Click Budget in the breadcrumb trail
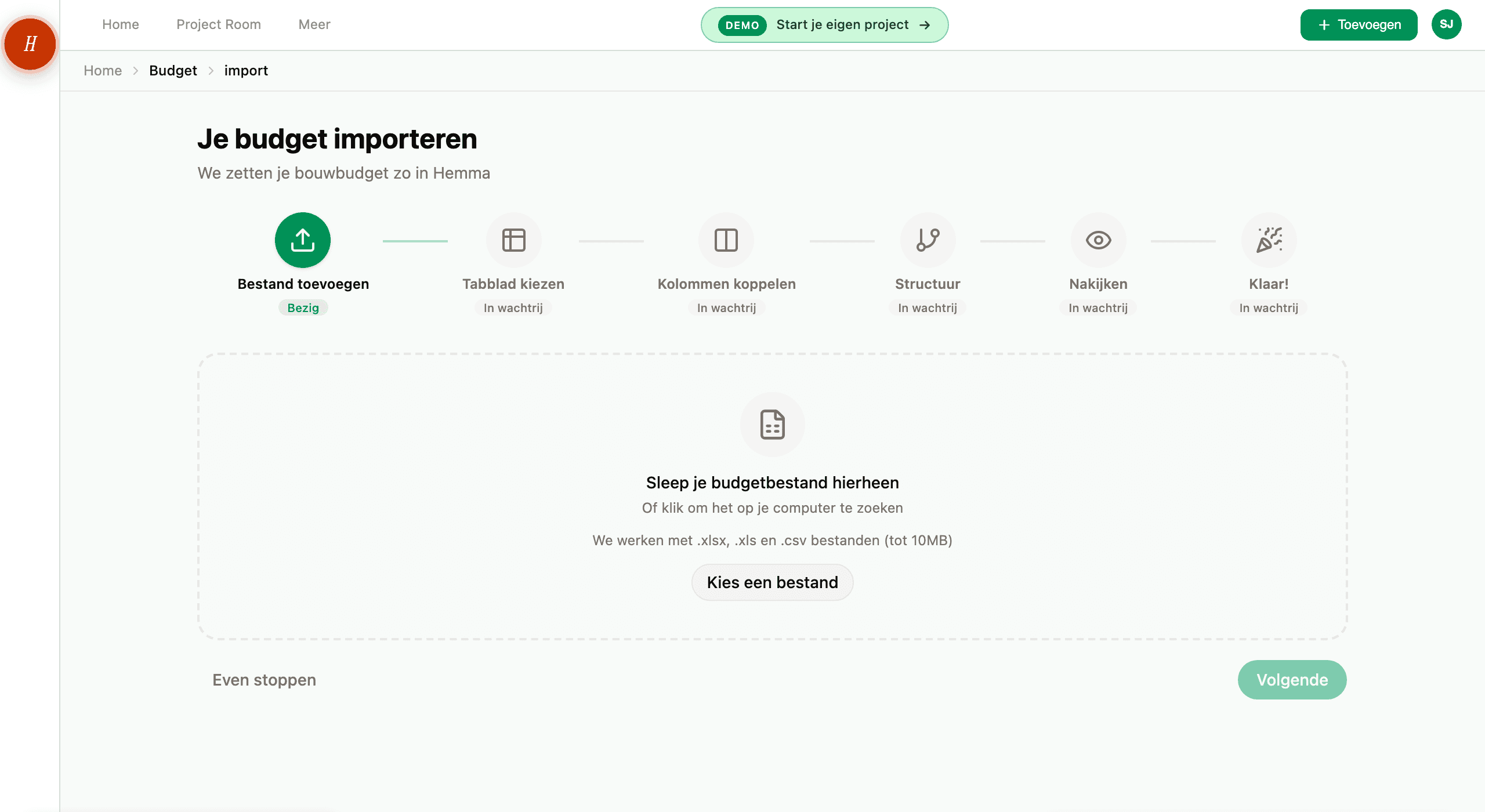The width and height of the screenshot is (1485, 812). 172,70
